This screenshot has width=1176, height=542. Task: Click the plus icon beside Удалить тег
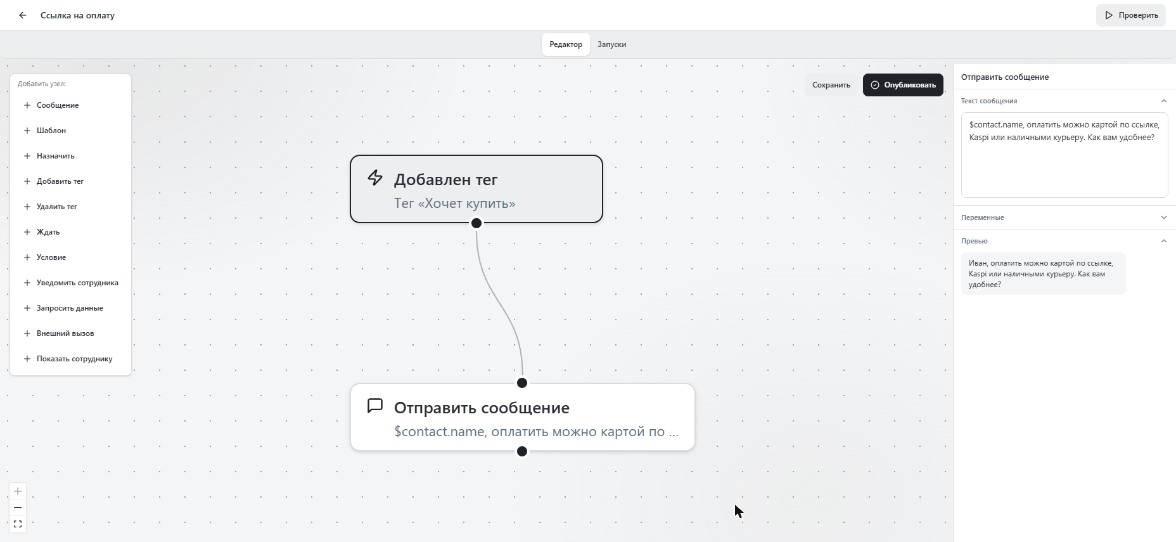point(27,206)
